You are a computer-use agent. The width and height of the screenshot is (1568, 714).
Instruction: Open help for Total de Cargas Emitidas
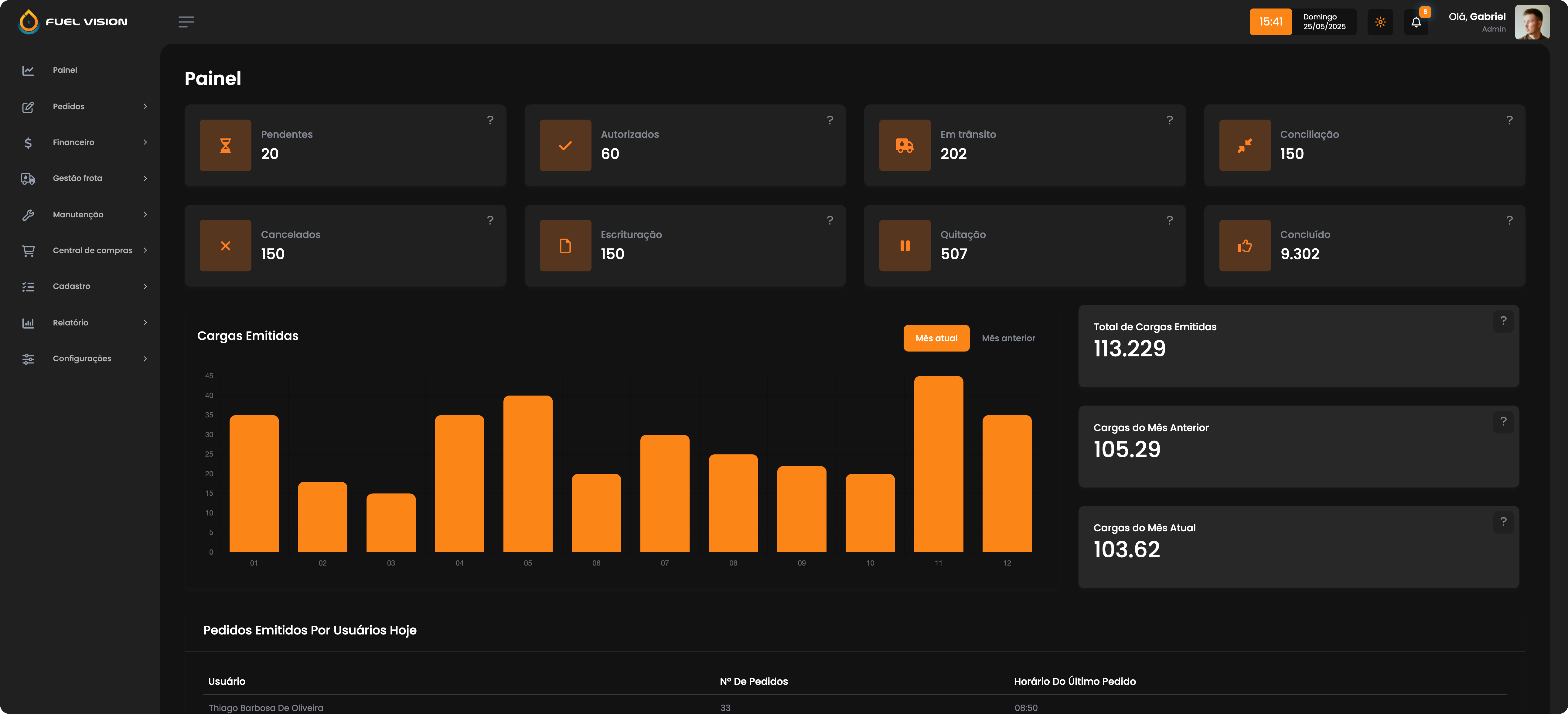(1503, 321)
